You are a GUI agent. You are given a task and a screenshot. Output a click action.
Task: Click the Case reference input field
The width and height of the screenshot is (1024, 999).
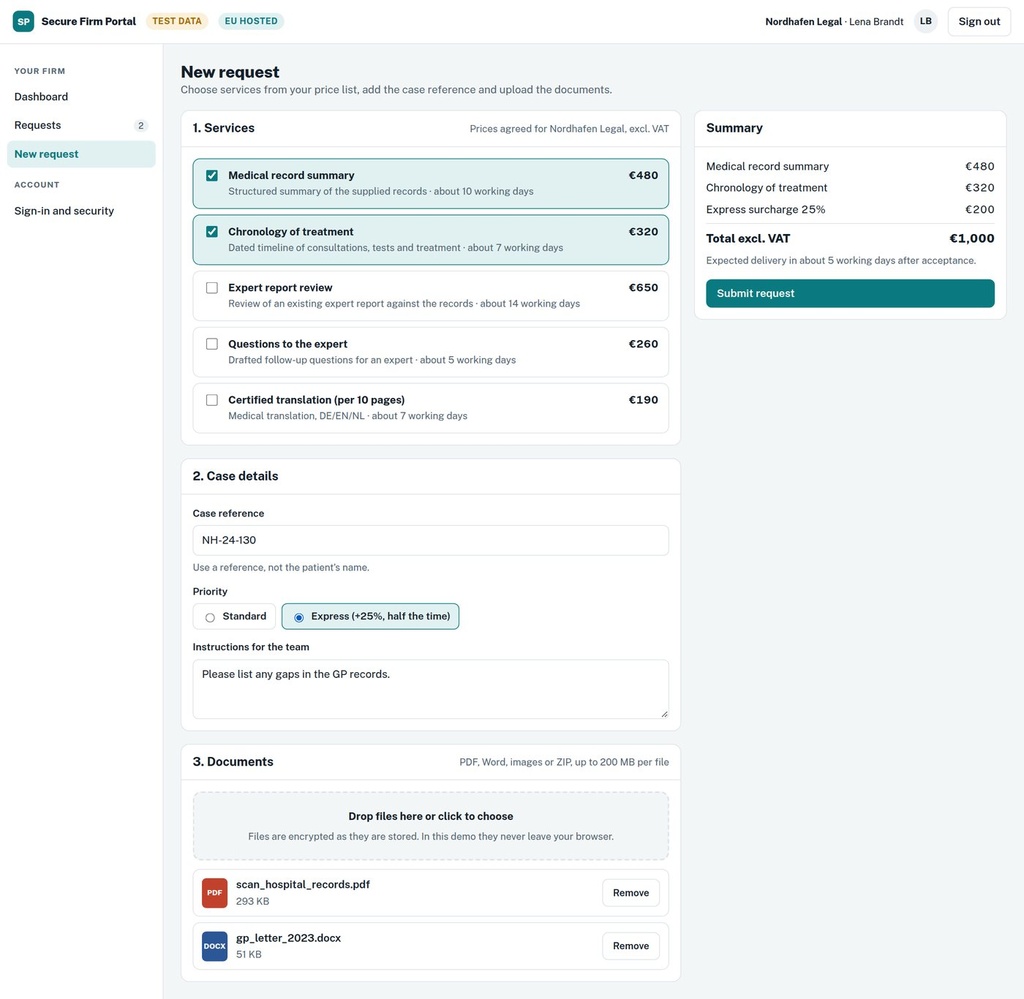(x=430, y=540)
